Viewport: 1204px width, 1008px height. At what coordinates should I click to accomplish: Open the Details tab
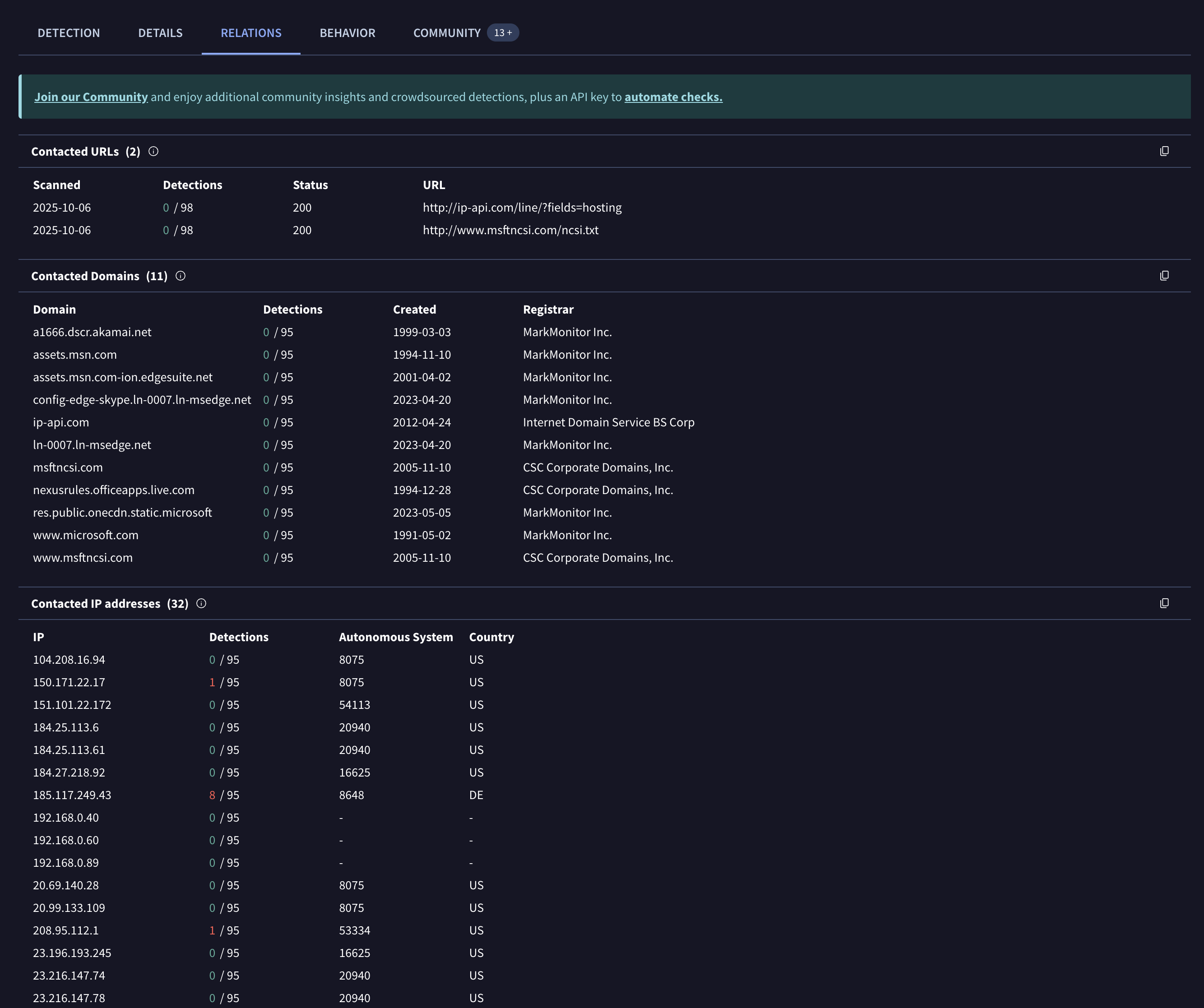pos(160,33)
